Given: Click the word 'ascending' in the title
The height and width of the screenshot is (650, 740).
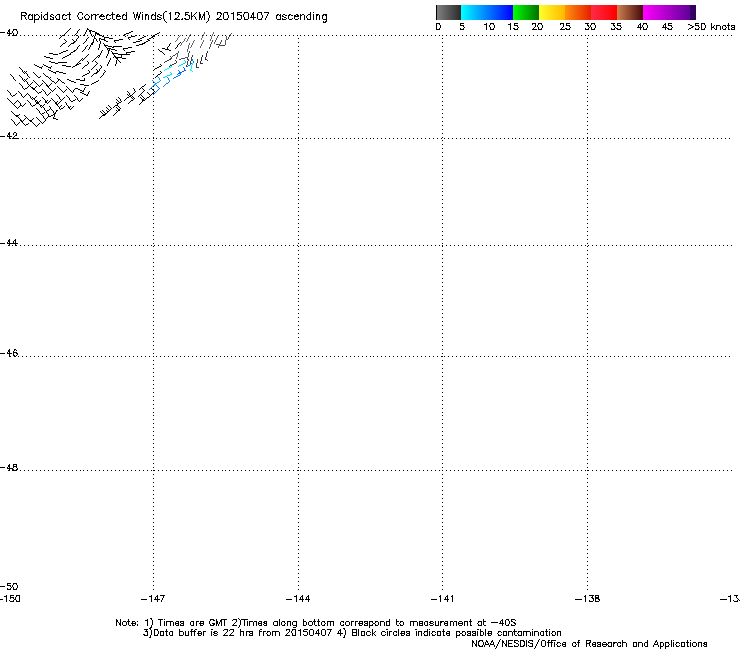Looking at the screenshot, I should click(x=301, y=17).
